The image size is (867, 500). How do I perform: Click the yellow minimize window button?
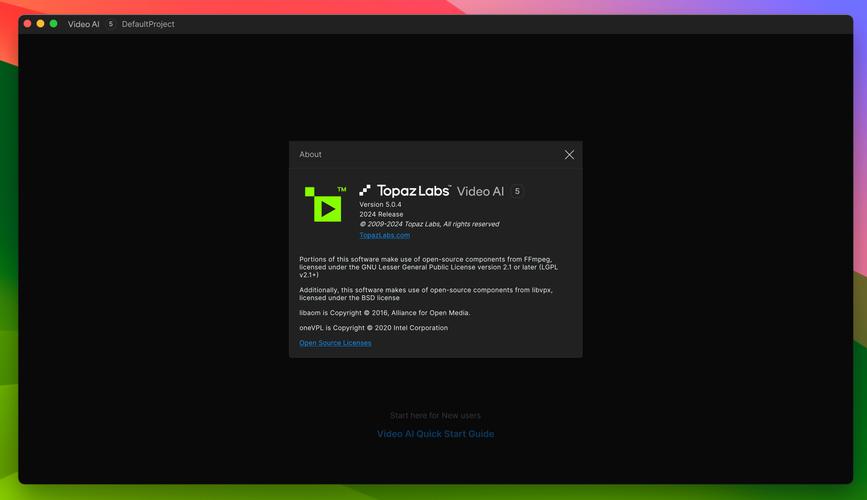click(x=40, y=24)
